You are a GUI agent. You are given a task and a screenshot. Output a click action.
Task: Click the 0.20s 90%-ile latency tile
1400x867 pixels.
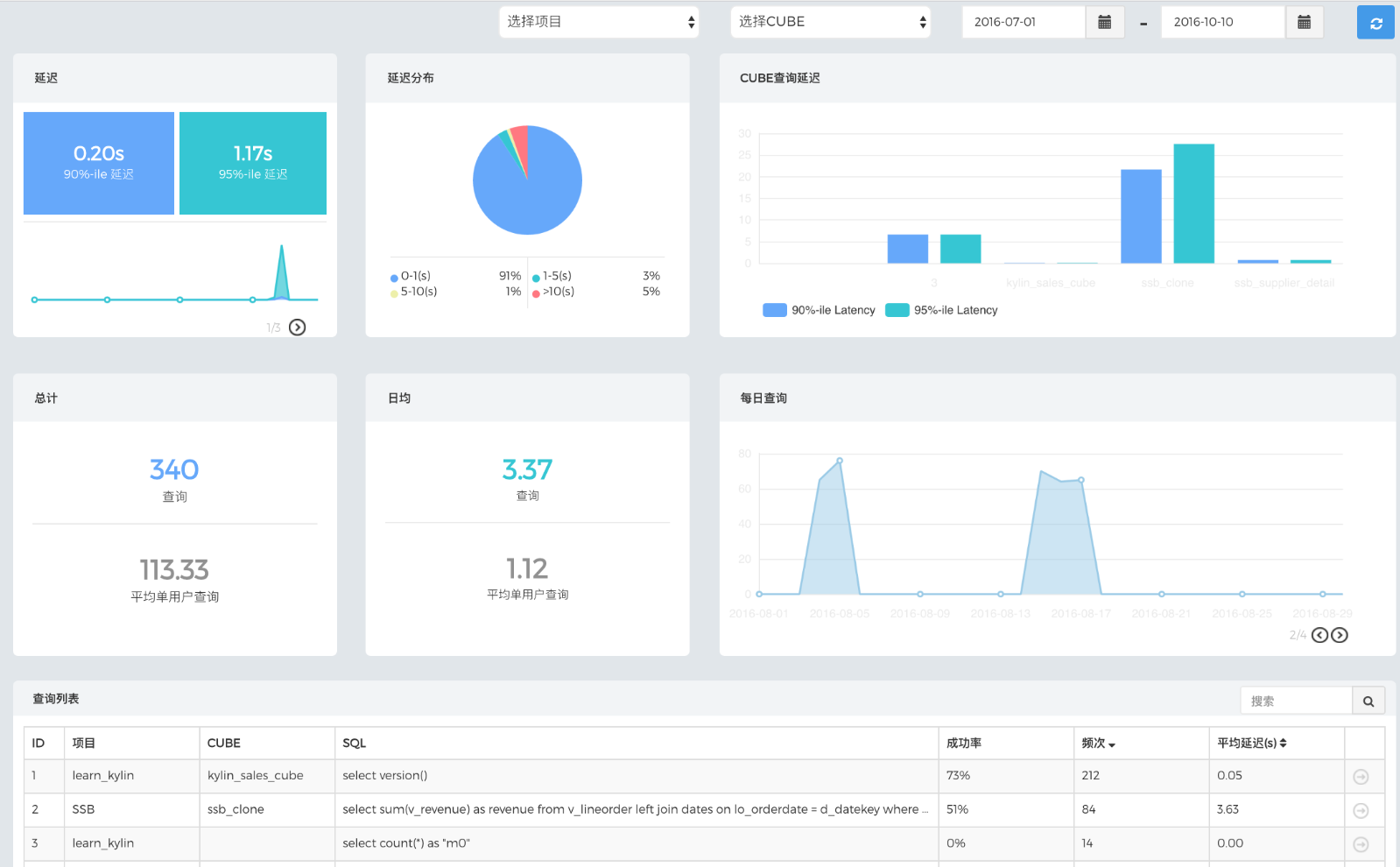(x=99, y=163)
